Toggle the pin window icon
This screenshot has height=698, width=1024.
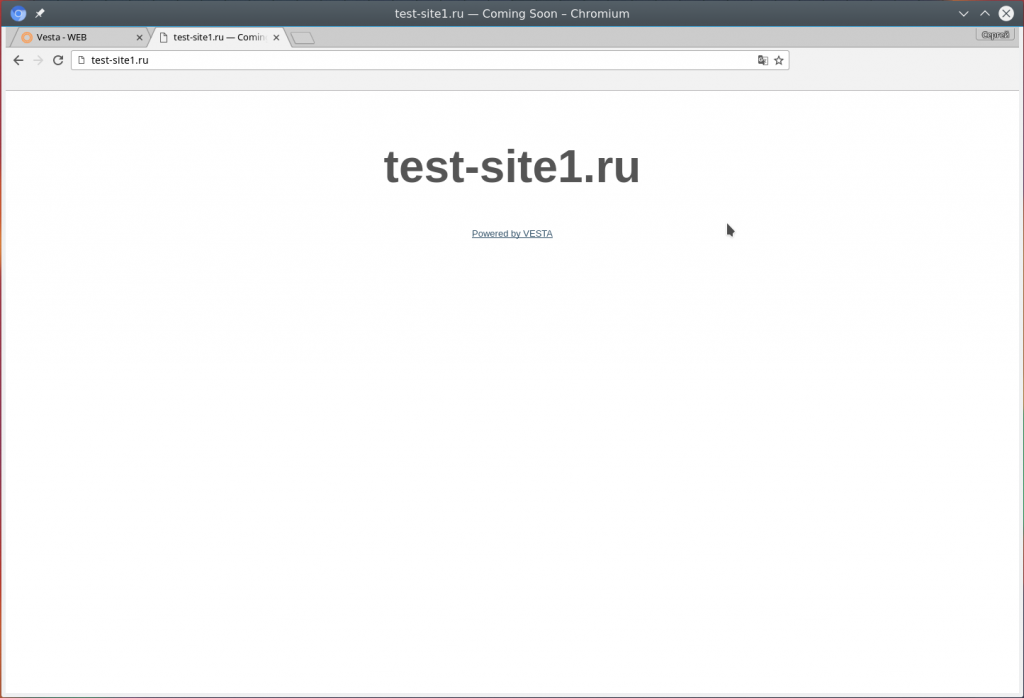click(x=40, y=13)
